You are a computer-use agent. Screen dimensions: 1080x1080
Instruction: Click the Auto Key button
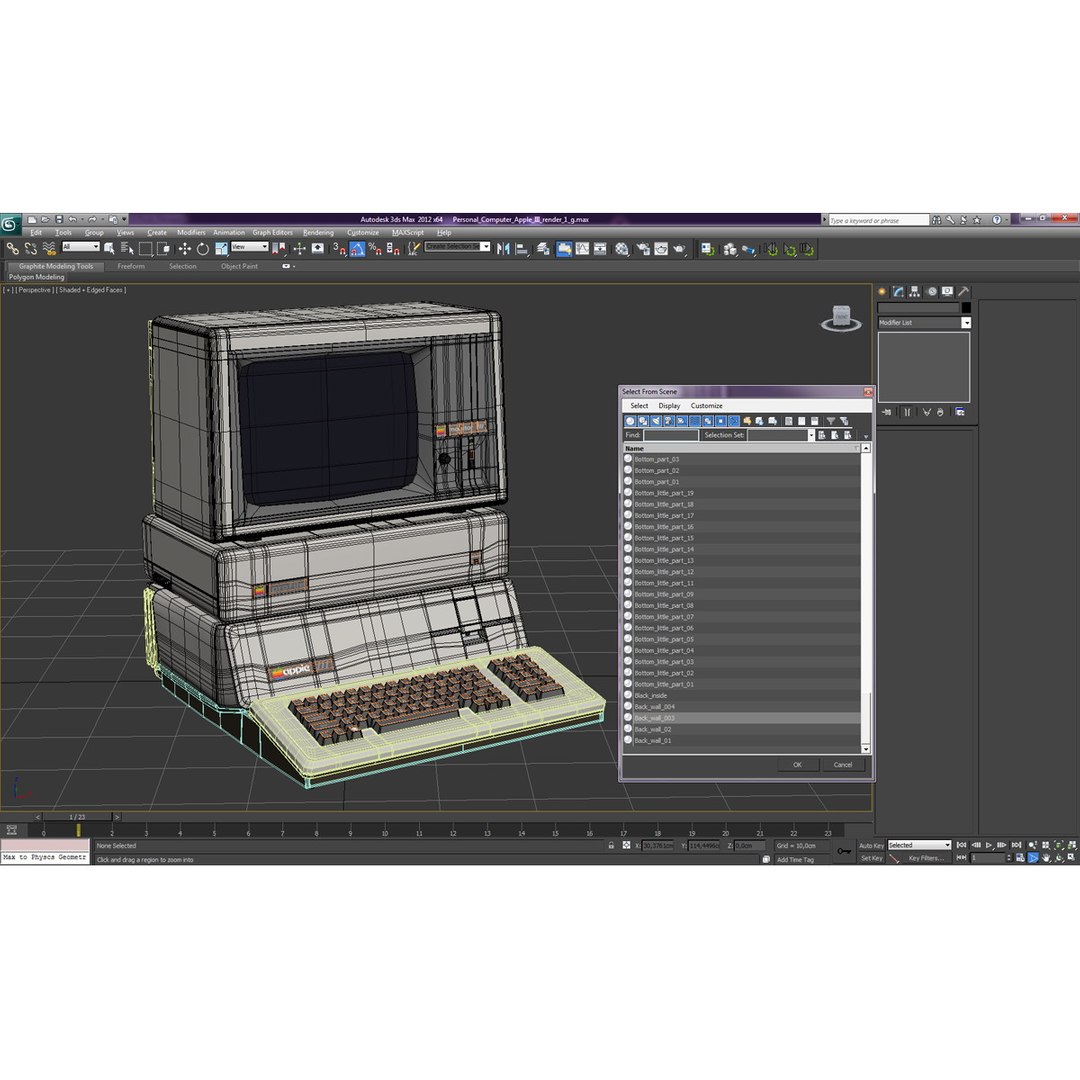[871, 846]
